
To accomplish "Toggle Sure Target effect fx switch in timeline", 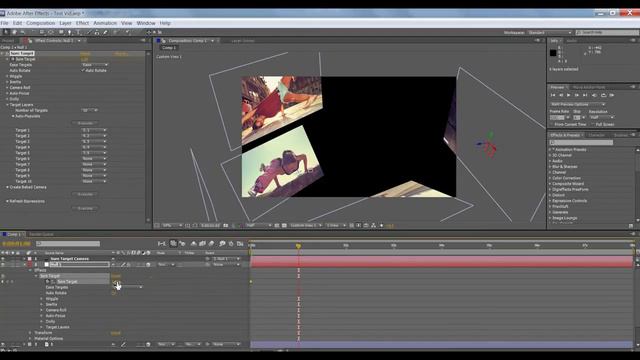I will click(x=3, y=276).
